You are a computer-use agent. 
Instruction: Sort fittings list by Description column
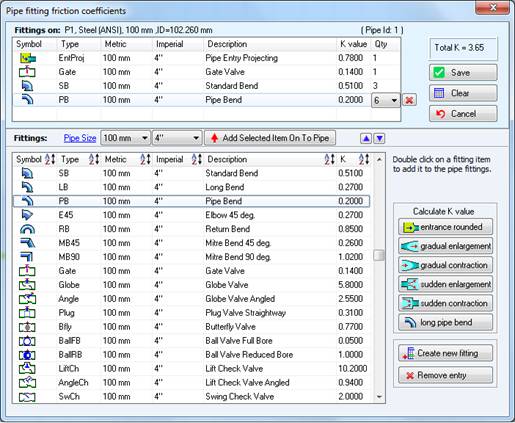[x=330, y=159]
